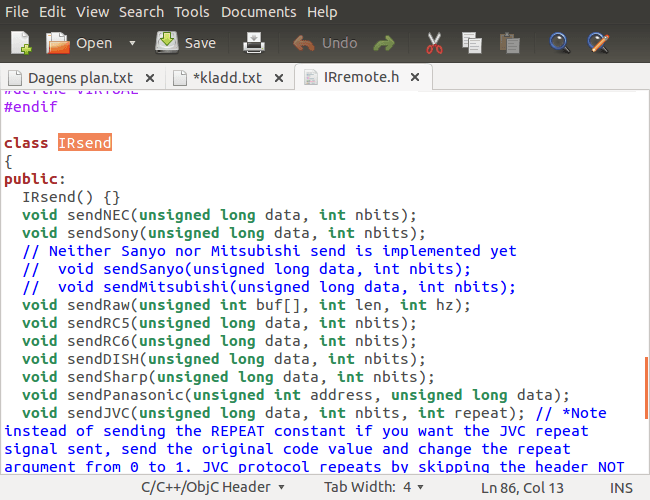Click the New Document icon
The height and width of the screenshot is (500, 650).
[21, 43]
